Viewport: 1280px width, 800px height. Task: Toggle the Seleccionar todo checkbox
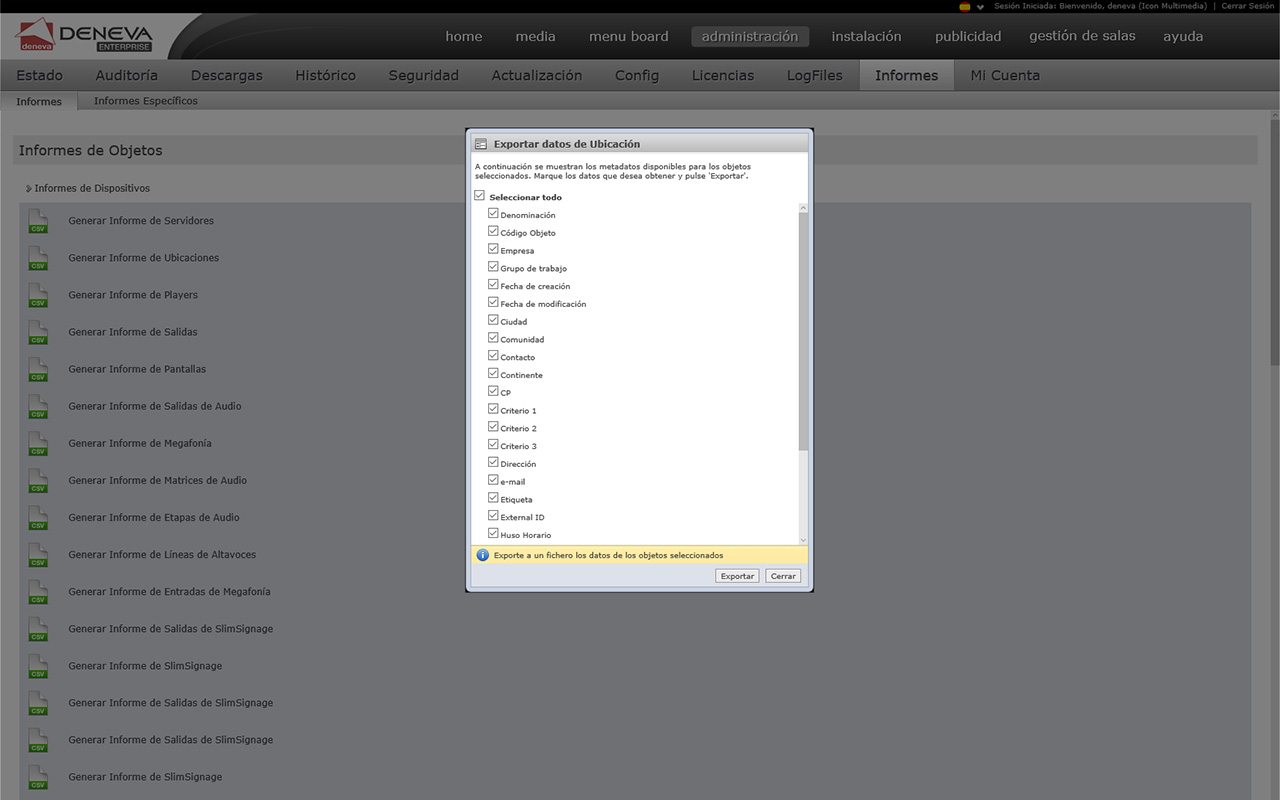[x=480, y=196]
